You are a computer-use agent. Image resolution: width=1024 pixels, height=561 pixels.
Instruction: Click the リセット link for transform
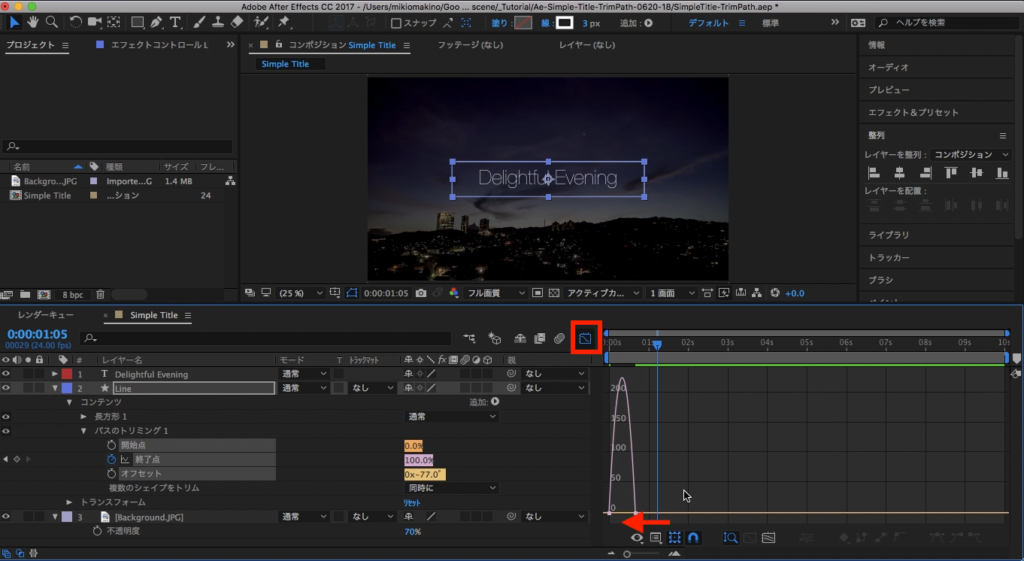pos(411,502)
